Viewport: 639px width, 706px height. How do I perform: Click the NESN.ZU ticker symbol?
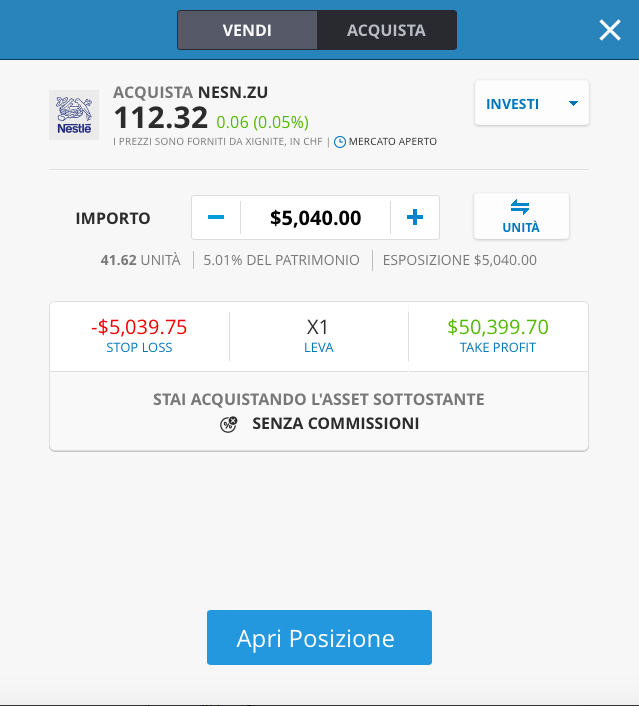(x=233, y=92)
